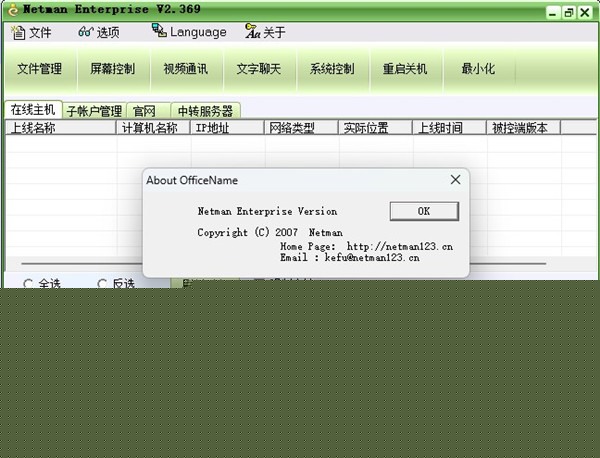Screen dimensions: 600x458
Task: Click the key icon beside 关于
Action: pyautogui.click(x=252, y=31)
